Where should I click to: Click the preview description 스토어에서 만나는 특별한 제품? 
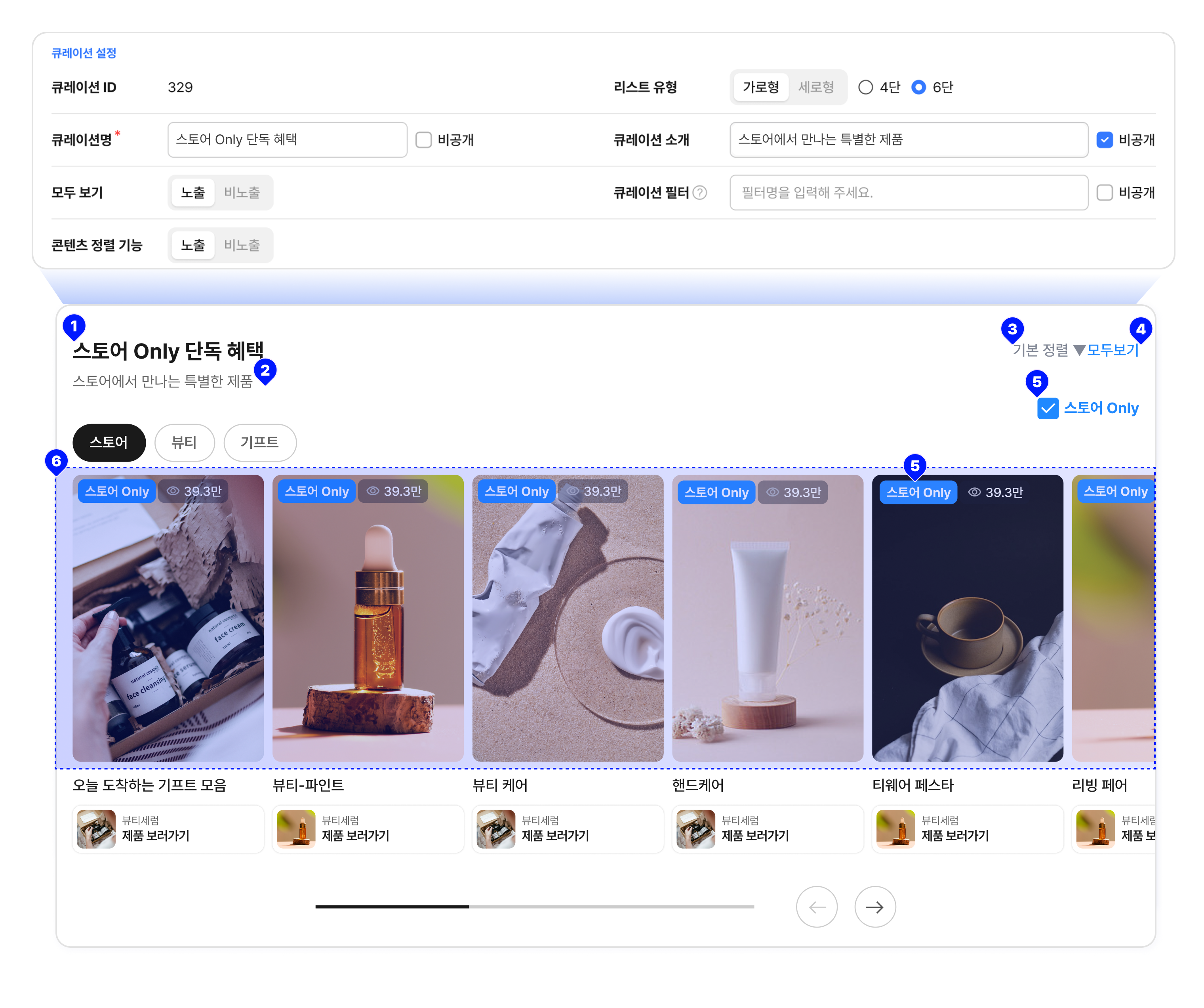pyautogui.click(x=163, y=382)
